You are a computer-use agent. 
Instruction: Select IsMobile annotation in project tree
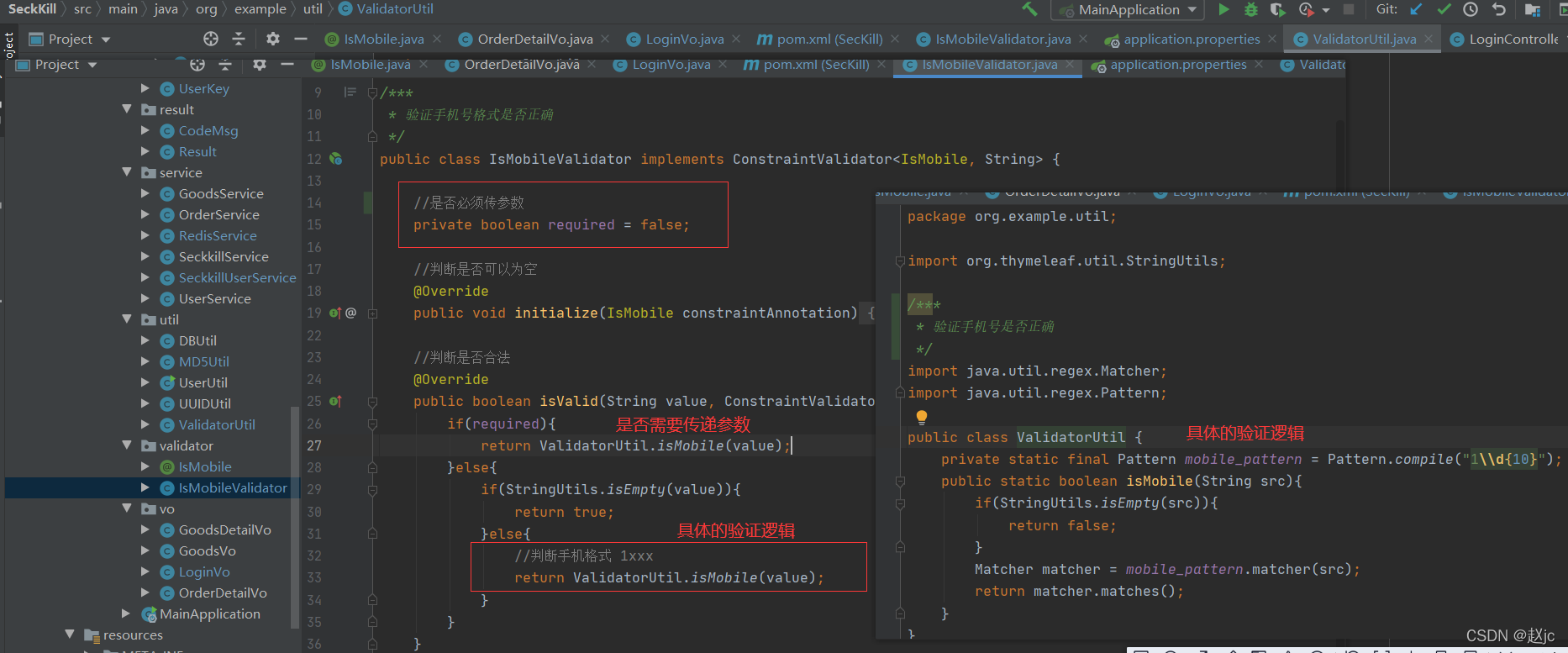[205, 466]
